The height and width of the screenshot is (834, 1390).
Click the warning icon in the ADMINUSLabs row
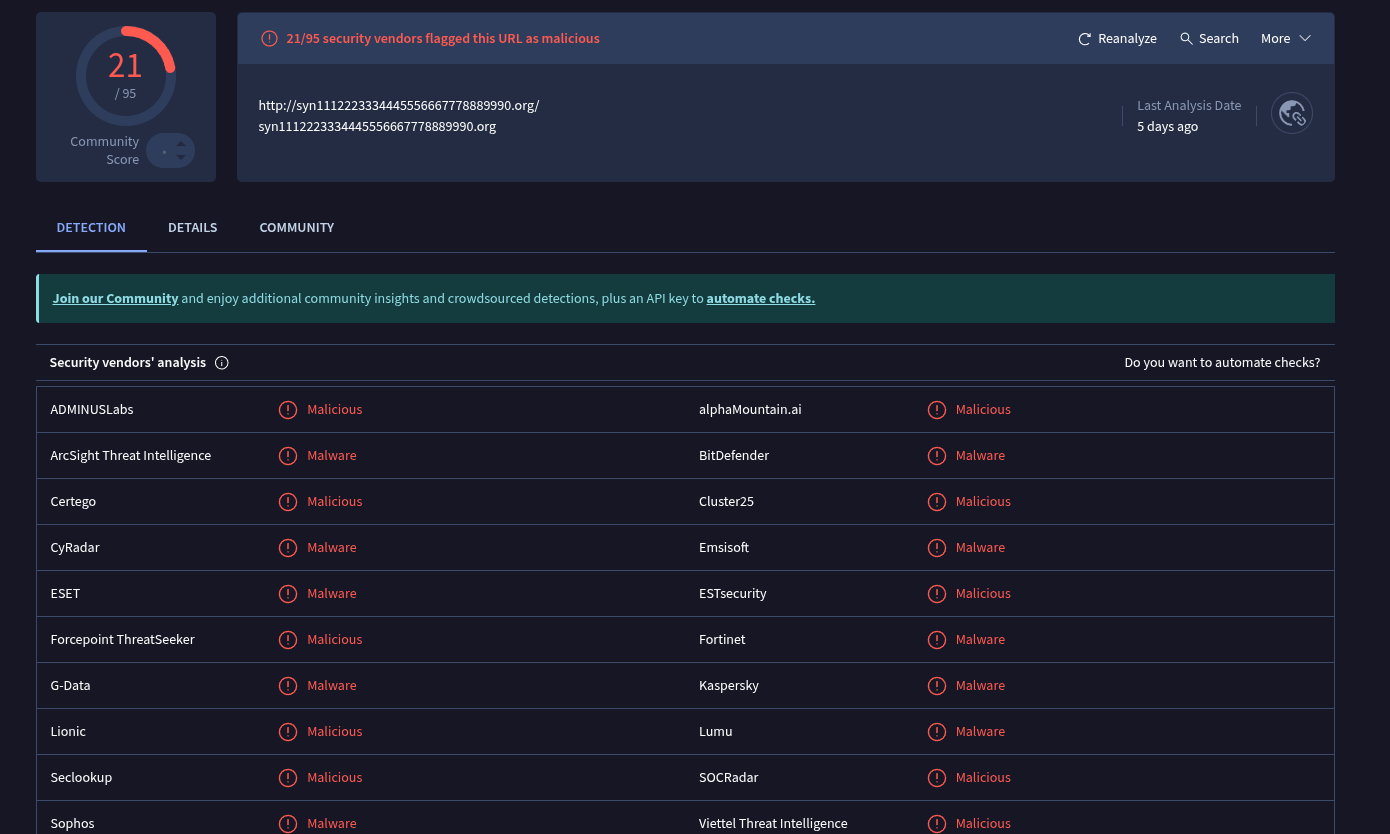coord(288,410)
